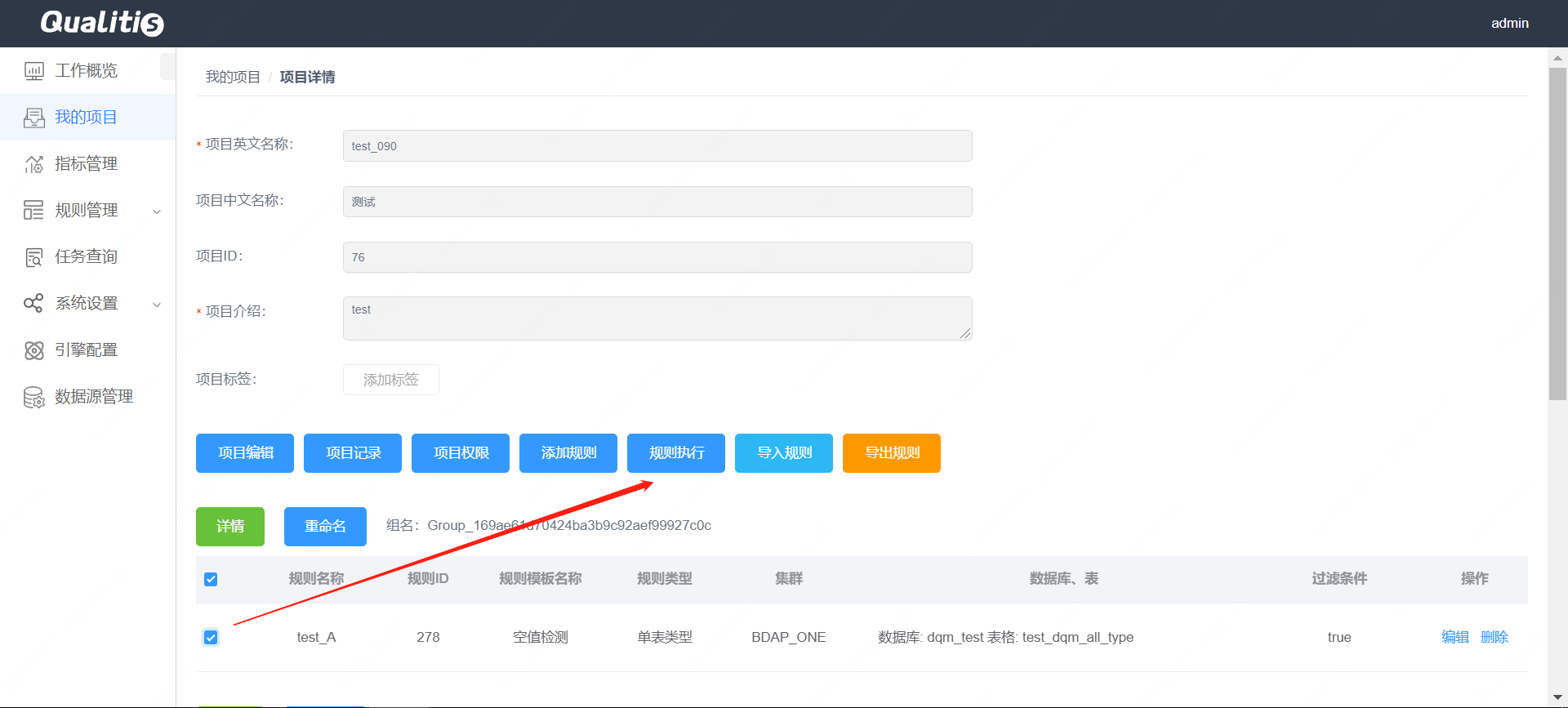Click the 我的项目 inbox icon
Viewport: 1568px width, 708px height.
[33, 118]
